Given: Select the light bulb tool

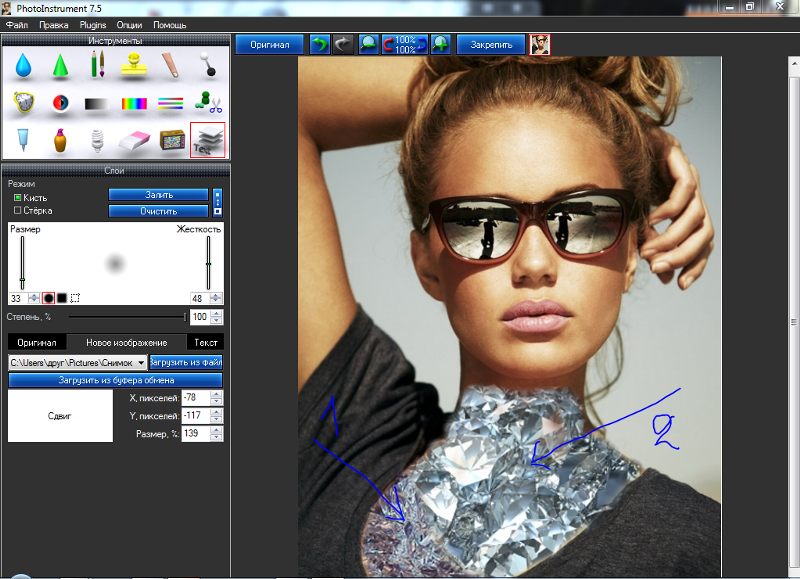Looking at the screenshot, I should pos(97,140).
